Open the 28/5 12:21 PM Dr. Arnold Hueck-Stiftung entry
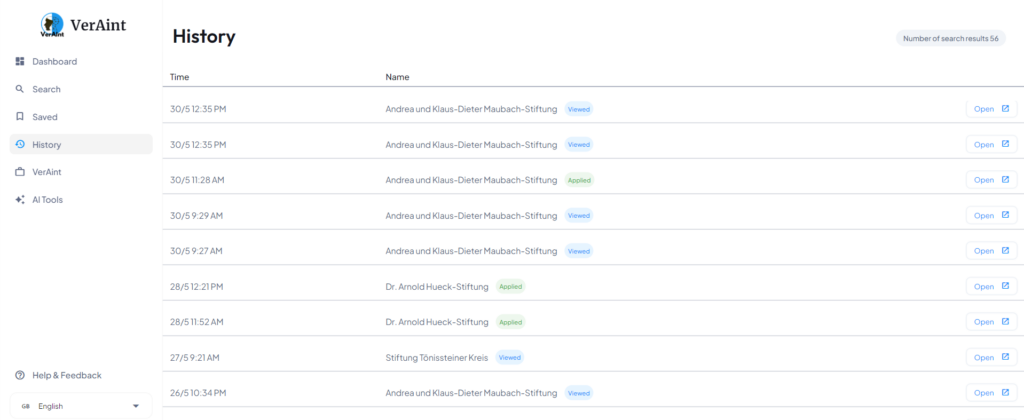Screen dimensions: 1024x420 point(991,286)
